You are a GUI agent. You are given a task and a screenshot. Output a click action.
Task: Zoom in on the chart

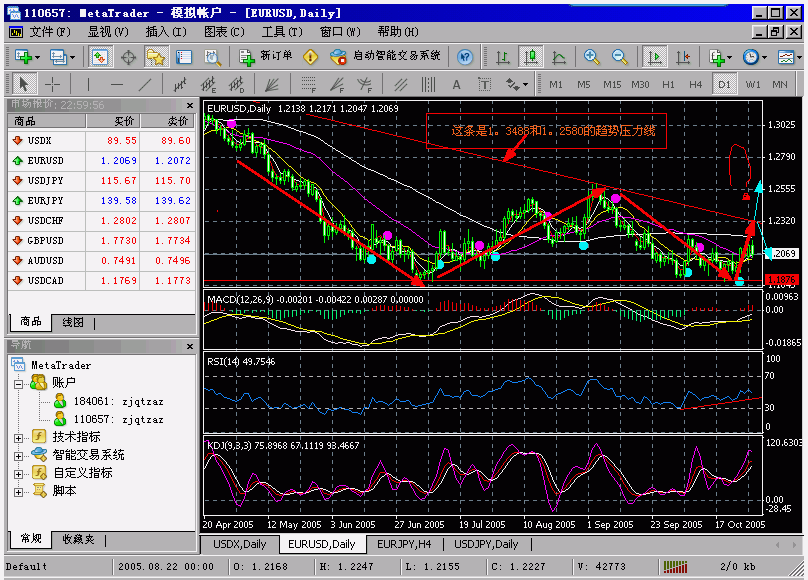click(592, 57)
